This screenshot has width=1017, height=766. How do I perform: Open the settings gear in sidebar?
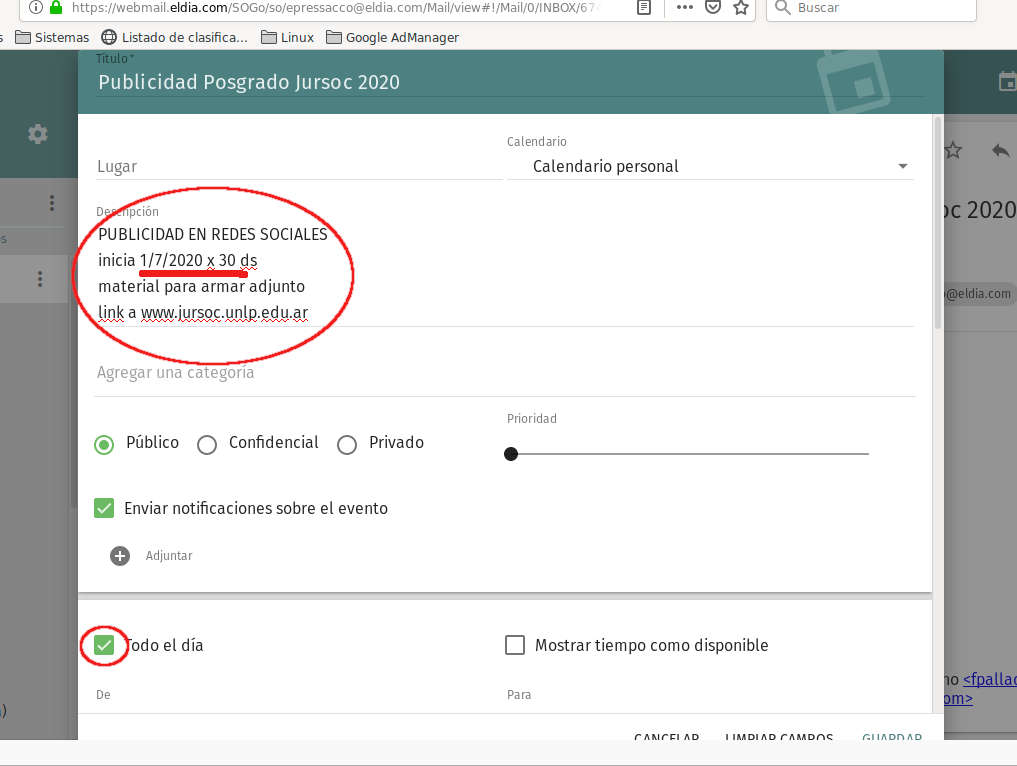point(38,134)
